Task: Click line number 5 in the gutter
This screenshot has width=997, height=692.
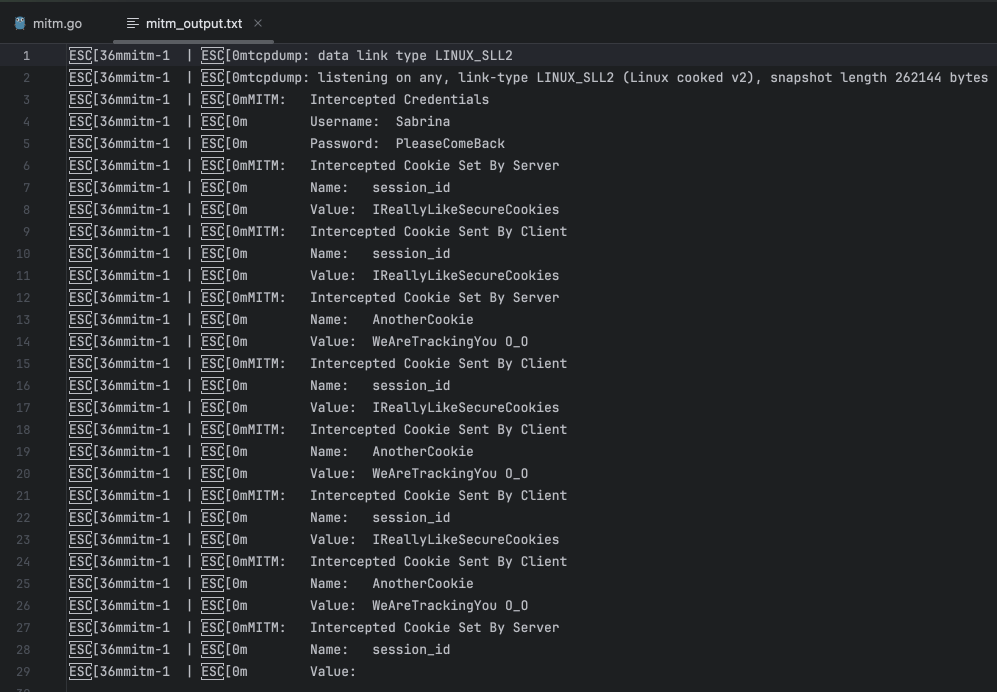Action: pos(26,144)
